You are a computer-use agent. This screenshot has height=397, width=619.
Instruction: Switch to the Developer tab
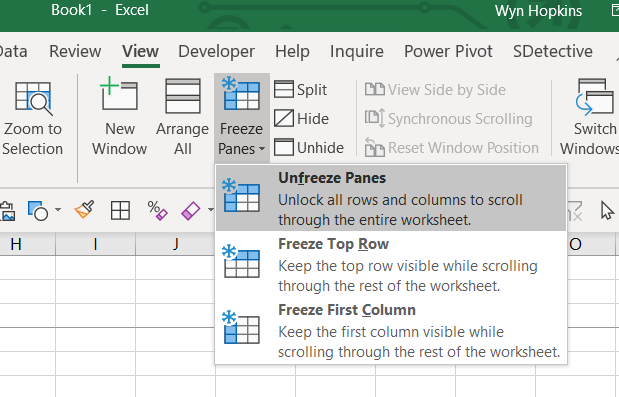216,51
